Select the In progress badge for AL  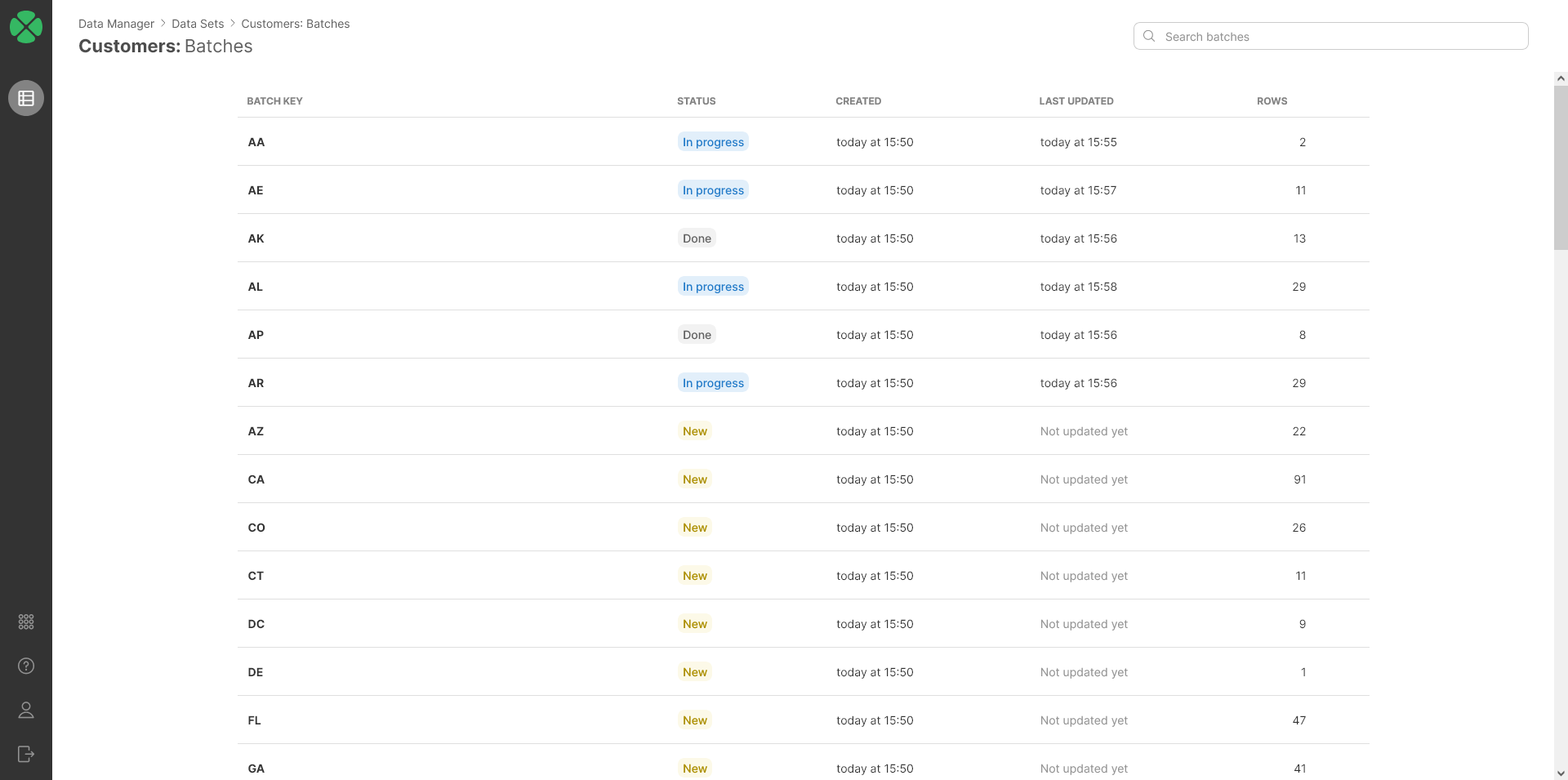click(713, 287)
